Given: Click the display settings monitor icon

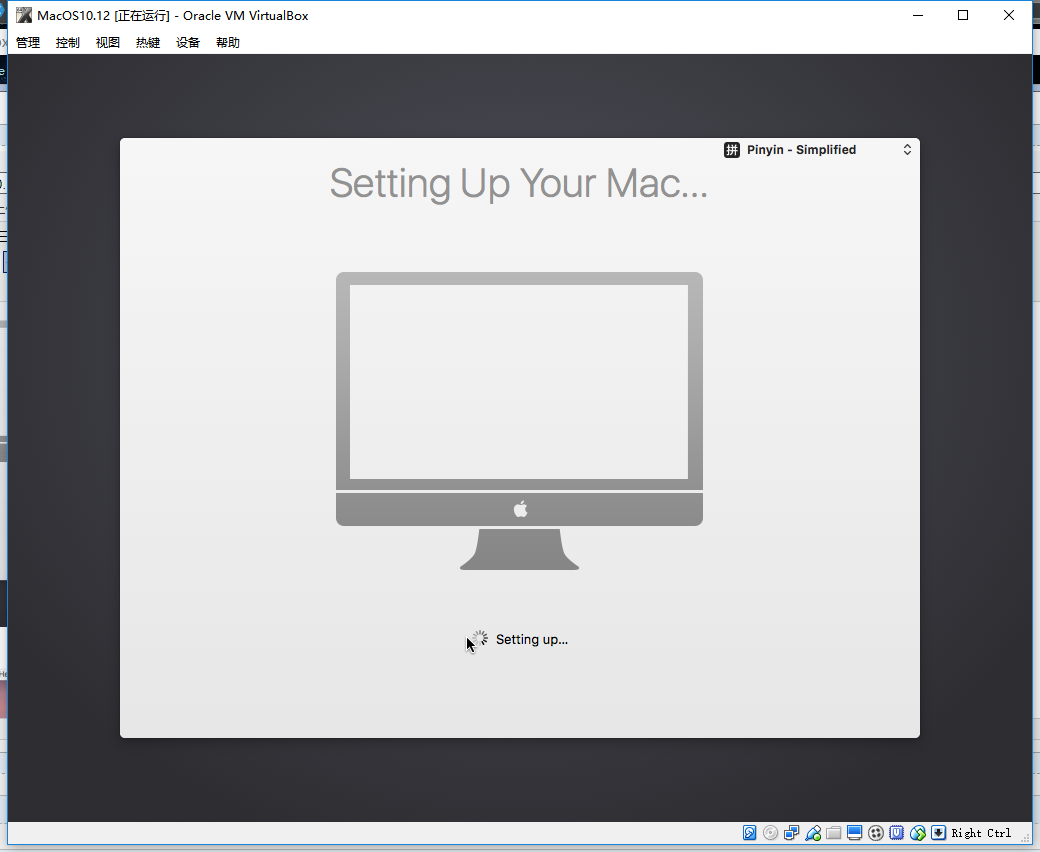Looking at the screenshot, I should 854,833.
